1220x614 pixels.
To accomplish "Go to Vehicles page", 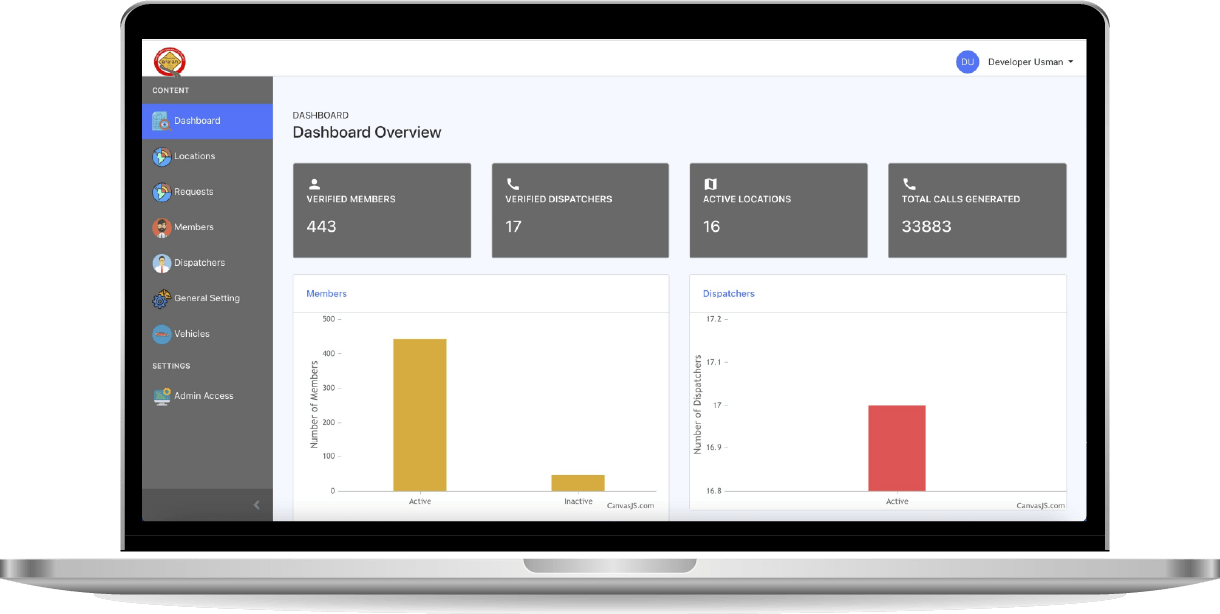I will click(207, 334).
